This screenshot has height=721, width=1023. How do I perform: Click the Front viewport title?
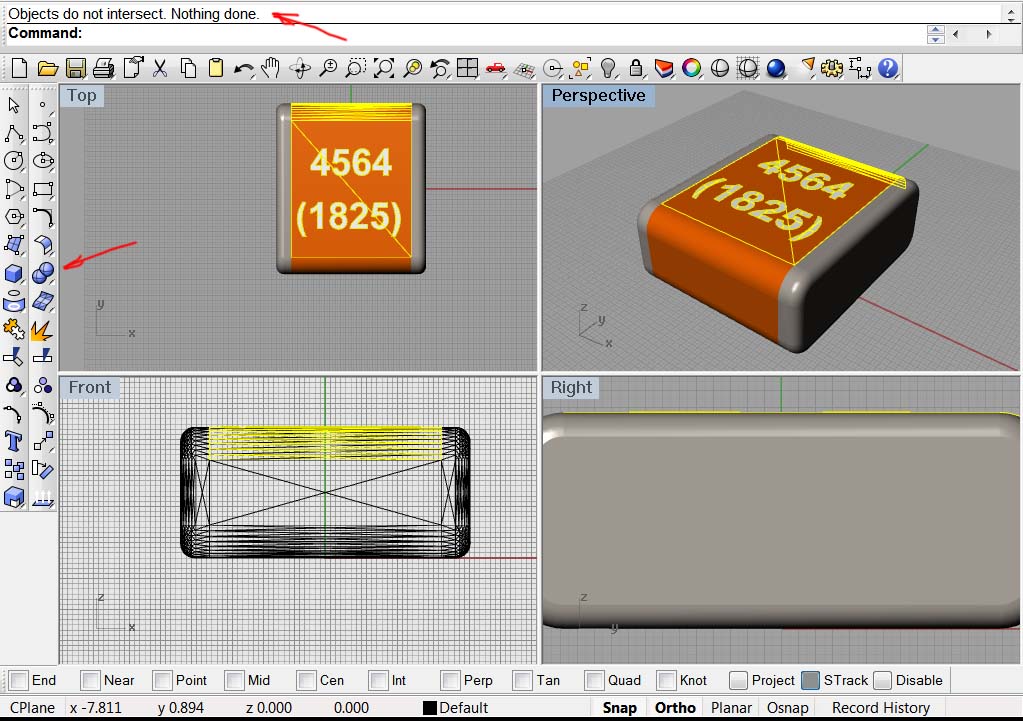click(x=89, y=388)
